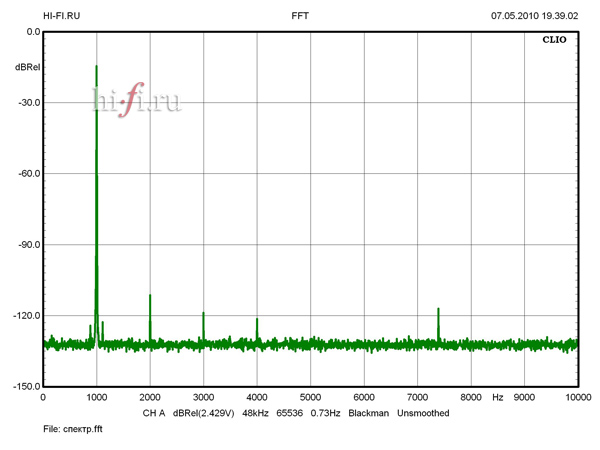Click the -60.0 y-axis tick label
The image size is (600, 450).
27,174
